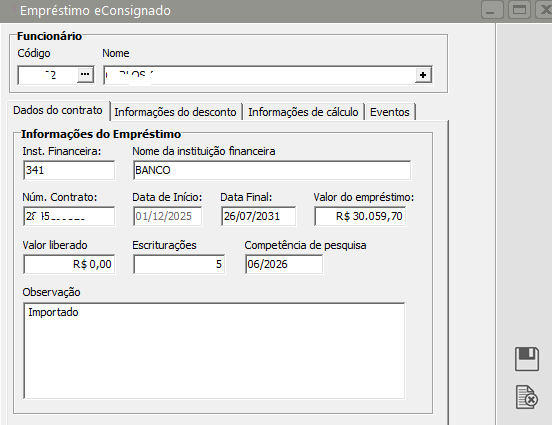The height and width of the screenshot is (425, 552).
Task: Click the Funcionário group label
Action: (49, 36)
